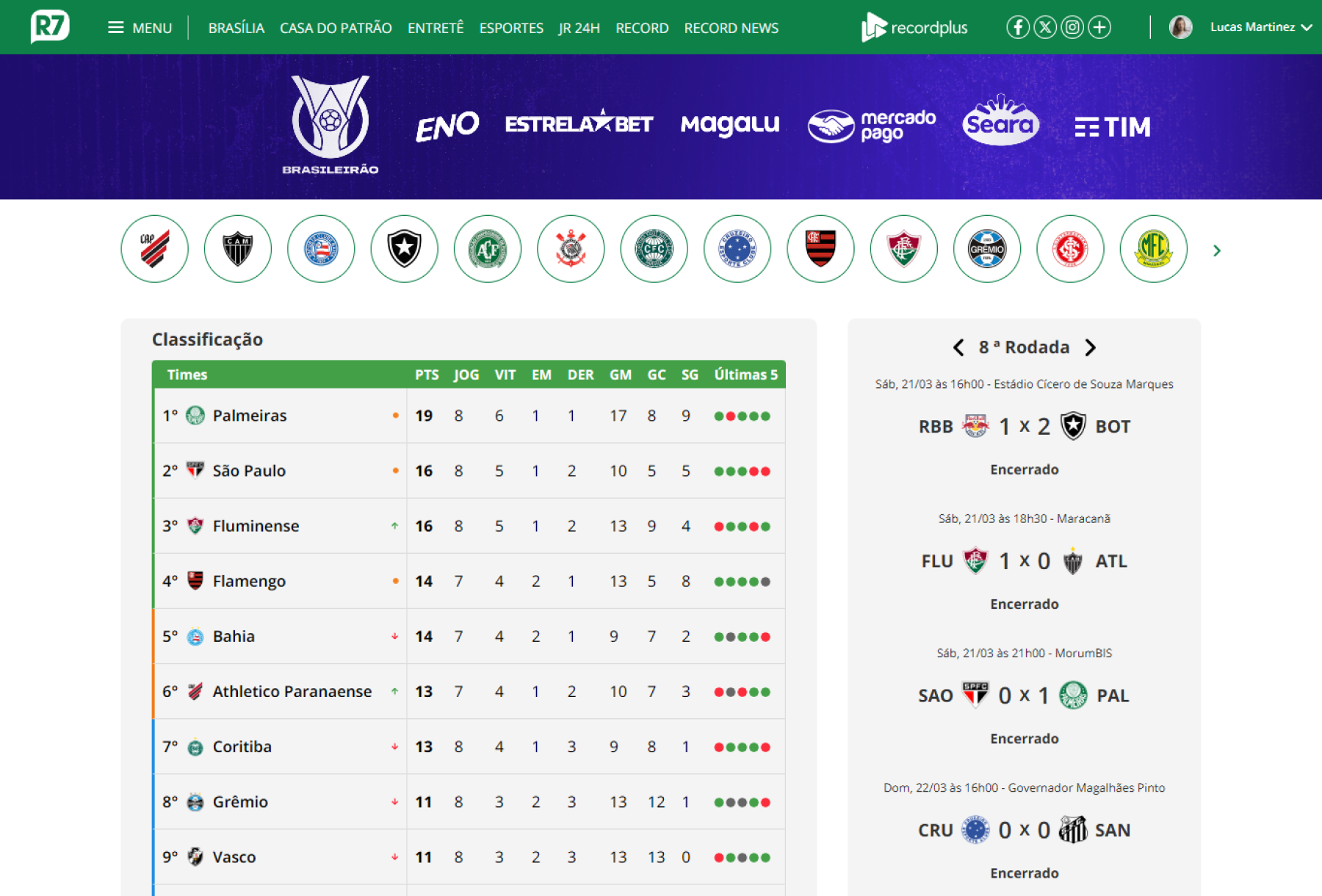Open the Instagram social icon
The width and height of the screenshot is (1322, 896).
1072,28
